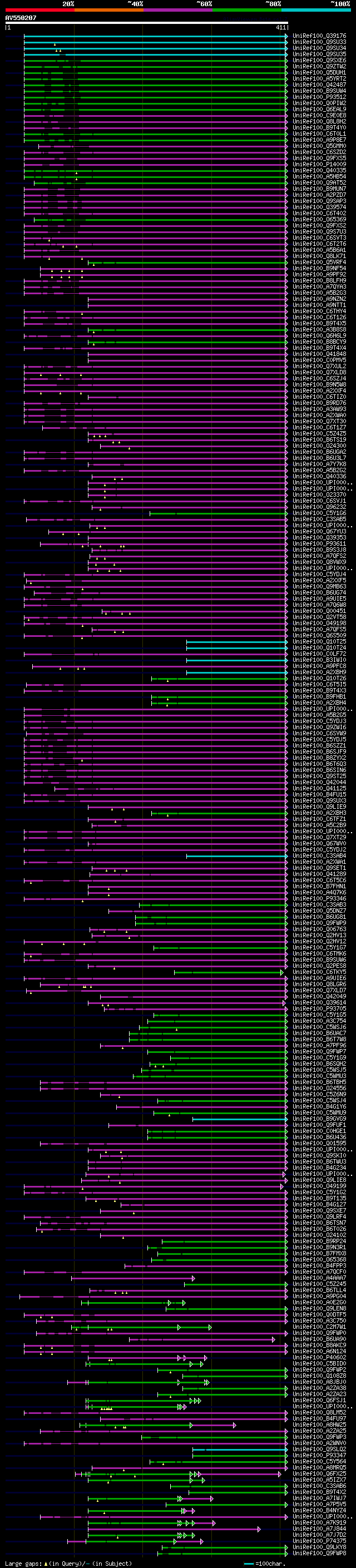
Task: Select the UniRef100_C9E0E8 entry
Action: click(x=319, y=116)
